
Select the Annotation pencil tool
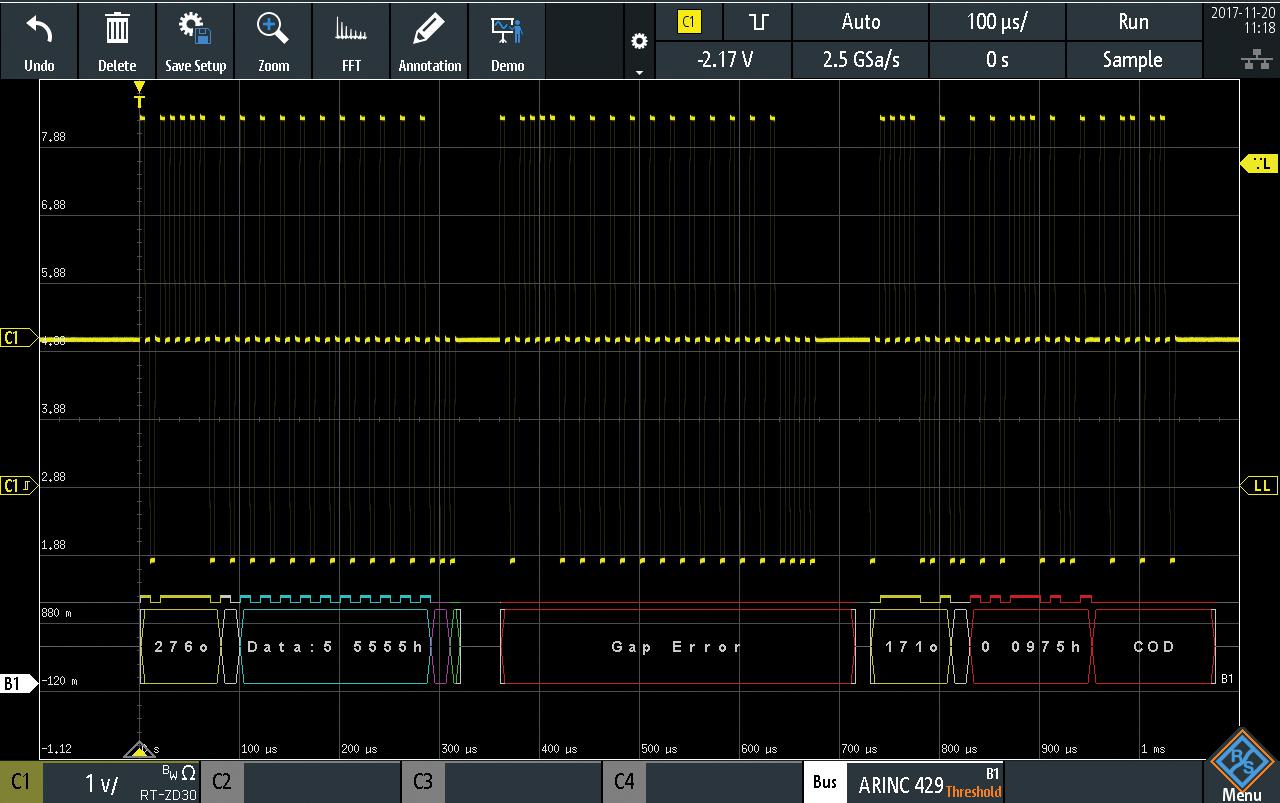430,40
